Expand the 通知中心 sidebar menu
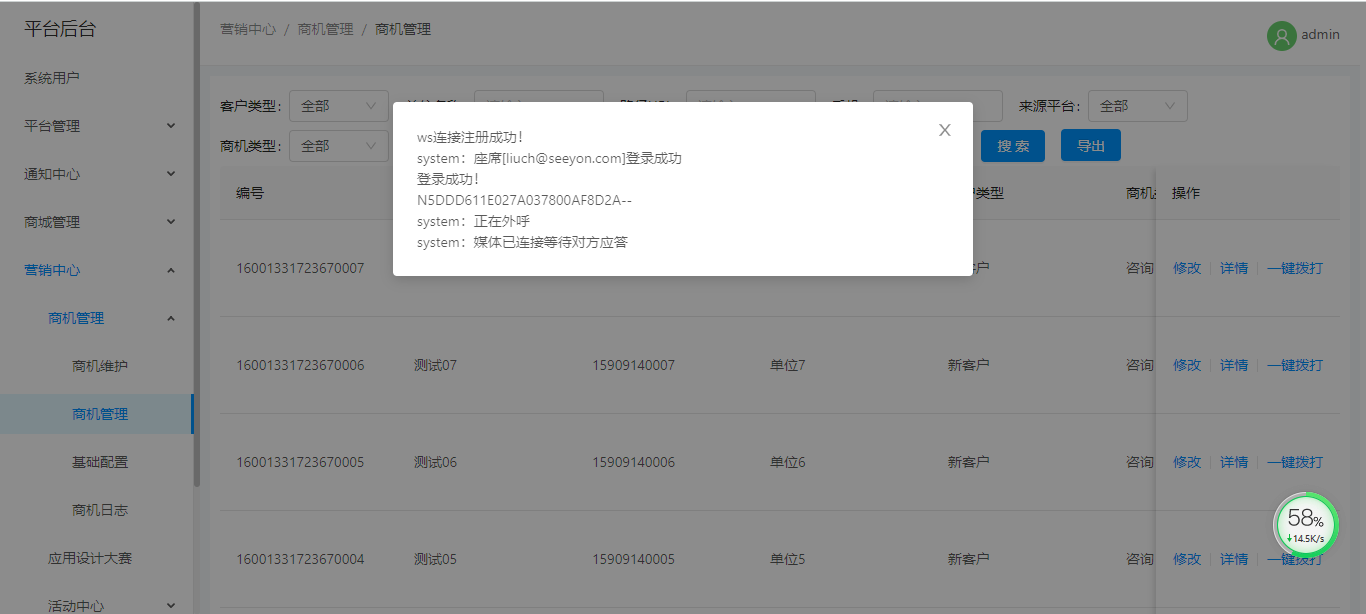This screenshot has width=1366, height=614. pos(97,174)
